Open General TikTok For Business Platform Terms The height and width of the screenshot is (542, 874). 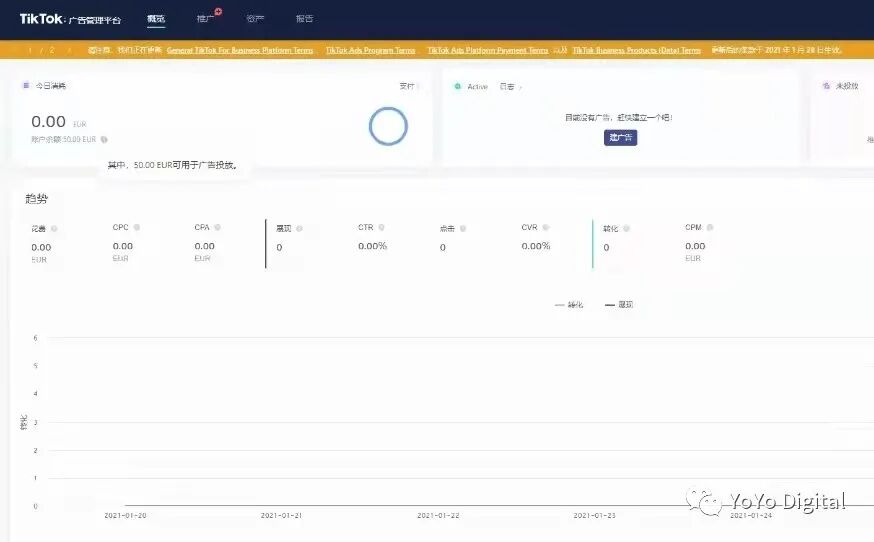(x=240, y=50)
